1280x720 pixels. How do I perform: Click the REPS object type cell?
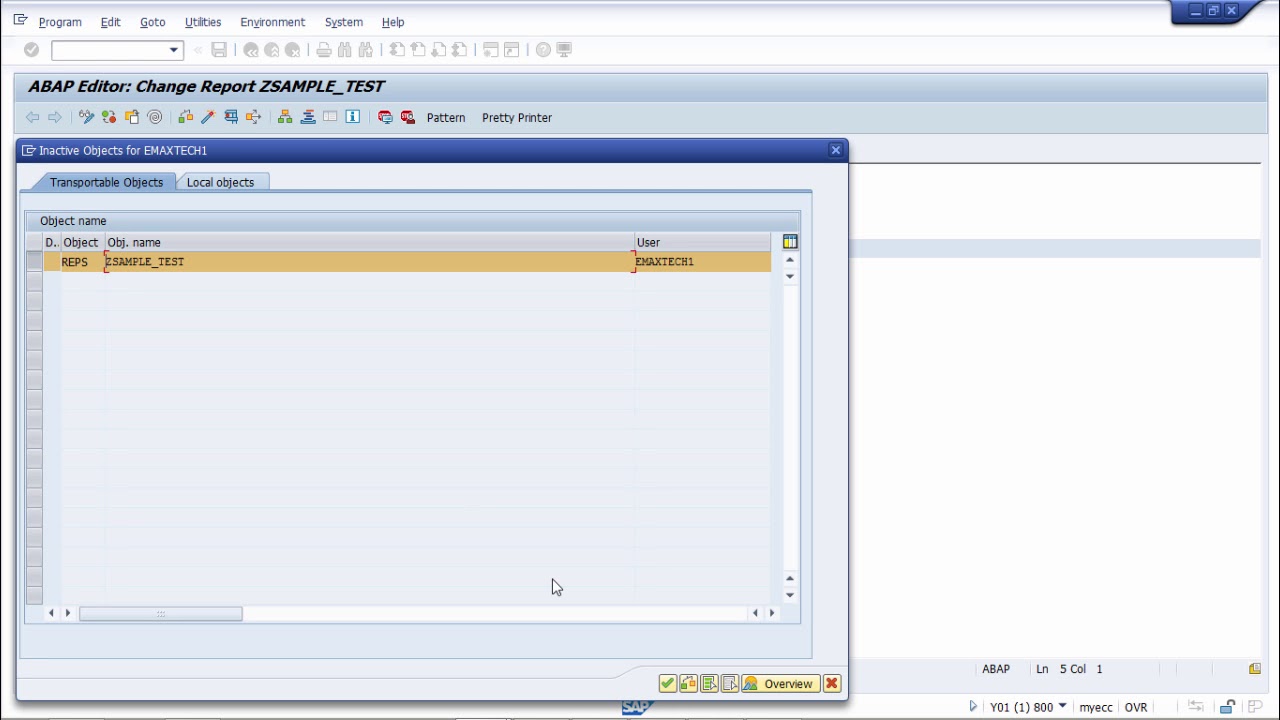[x=82, y=262]
